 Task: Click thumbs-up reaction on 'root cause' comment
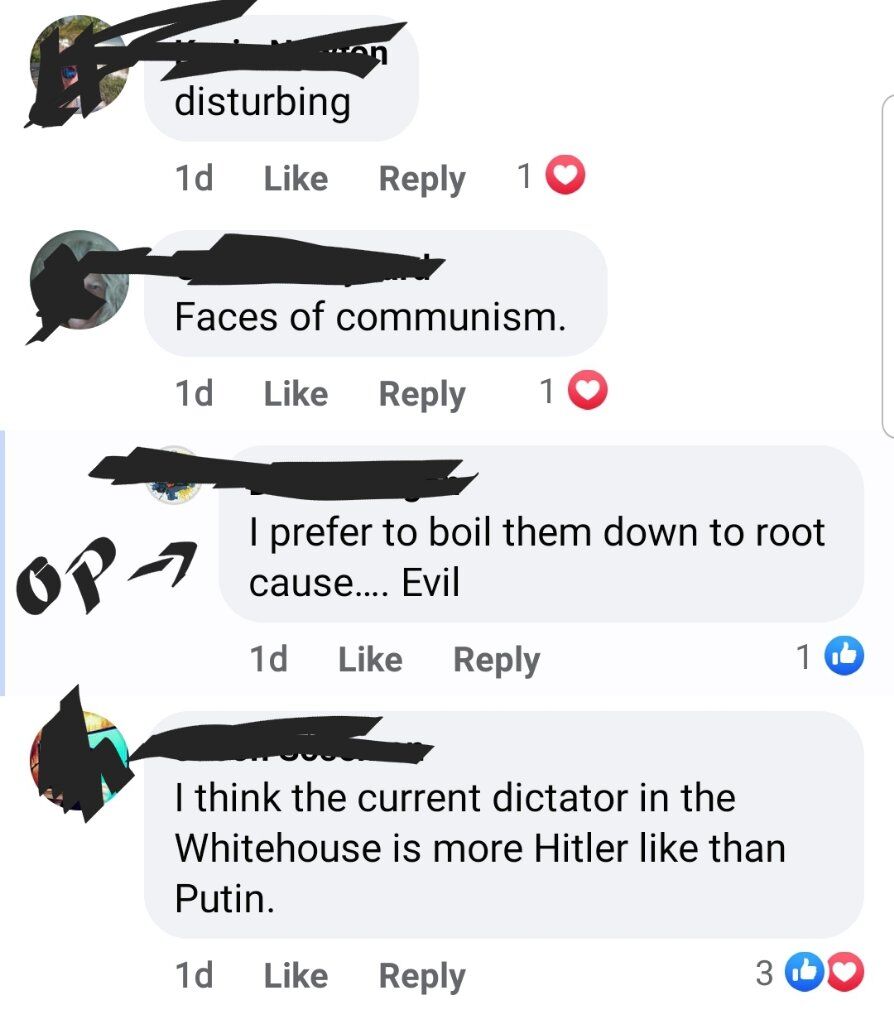(x=844, y=656)
